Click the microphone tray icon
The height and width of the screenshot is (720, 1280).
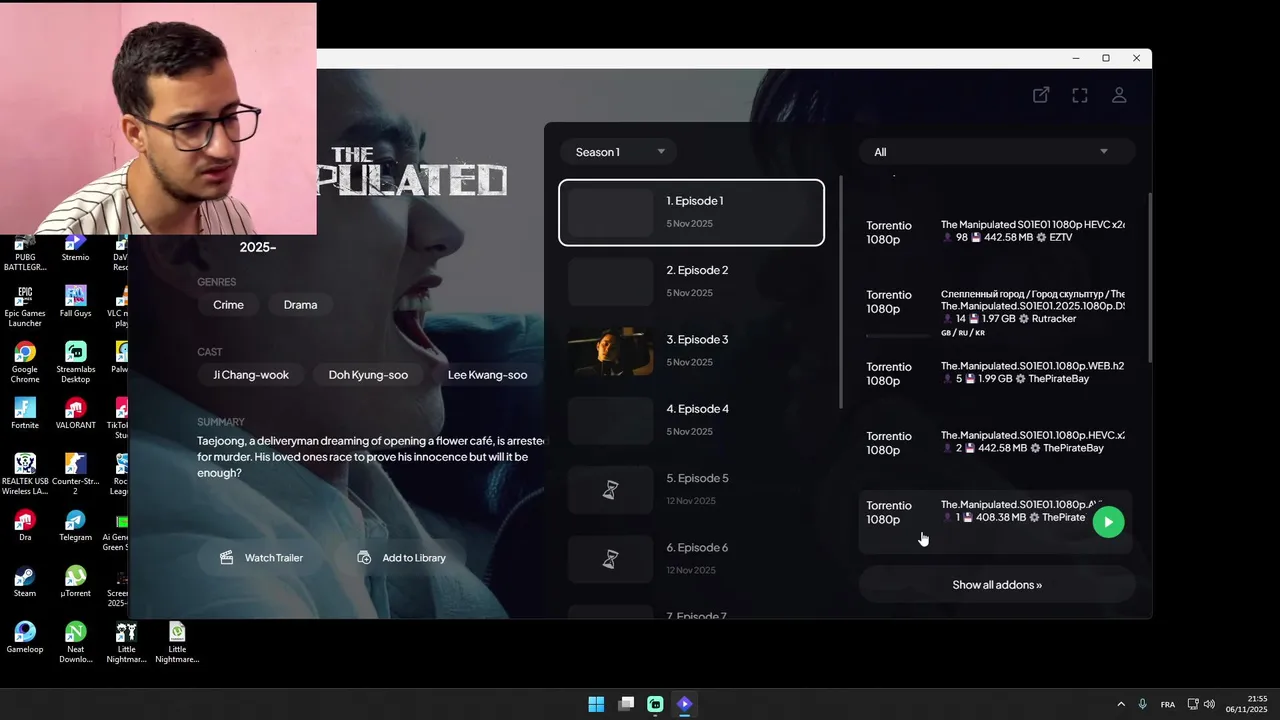point(1142,704)
